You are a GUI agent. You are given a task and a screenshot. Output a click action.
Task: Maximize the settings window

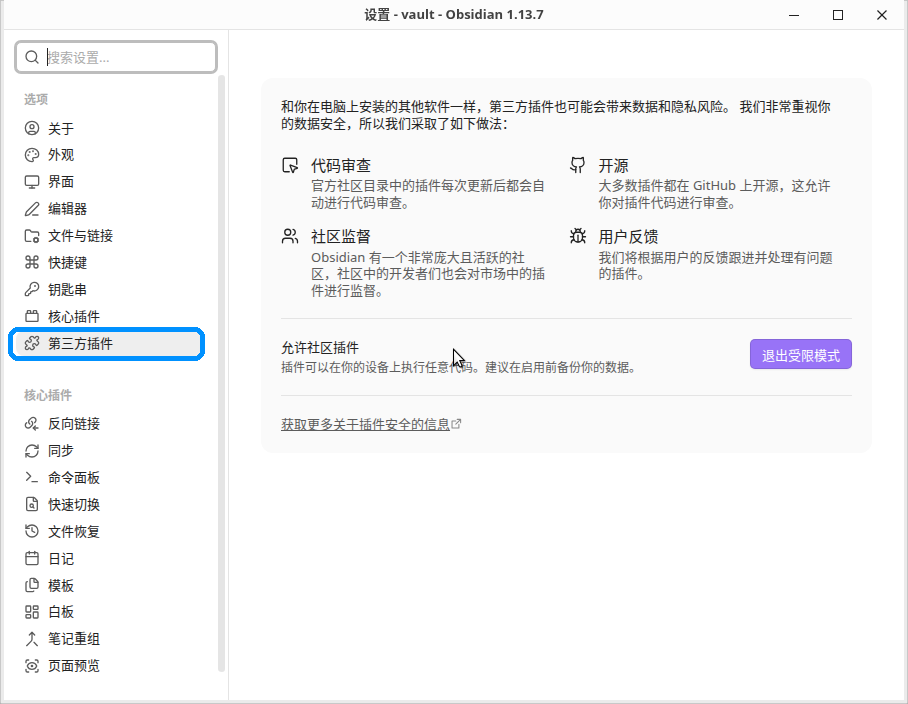click(837, 15)
